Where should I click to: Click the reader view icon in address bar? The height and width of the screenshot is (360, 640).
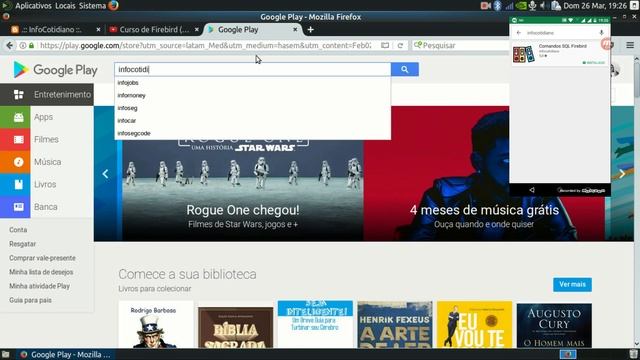click(385, 45)
